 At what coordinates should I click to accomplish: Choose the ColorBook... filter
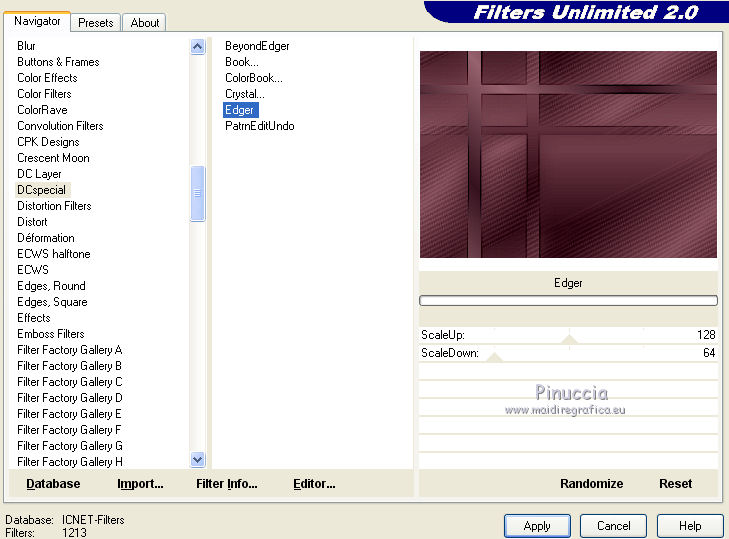click(x=253, y=78)
